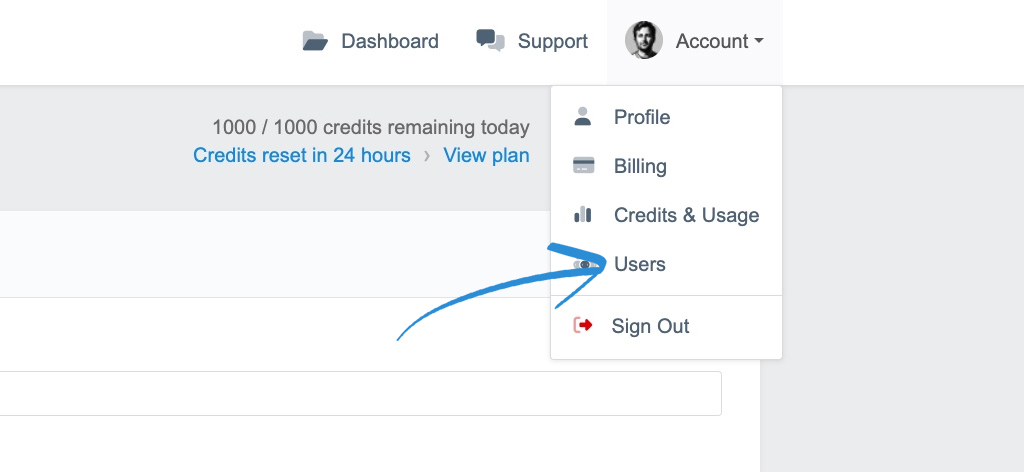Image resolution: width=1024 pixels, height=472 pixels.
Task: Follow the Credits reset in 24 hours link
Action: pos(302,155)
